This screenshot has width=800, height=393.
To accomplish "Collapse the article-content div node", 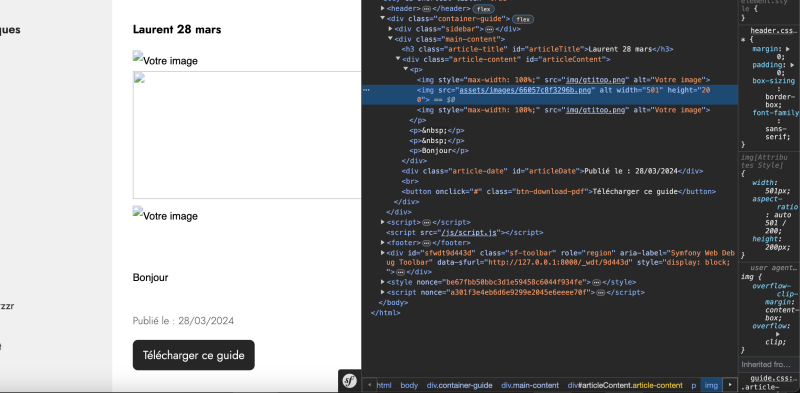I will tap(398, 59).
